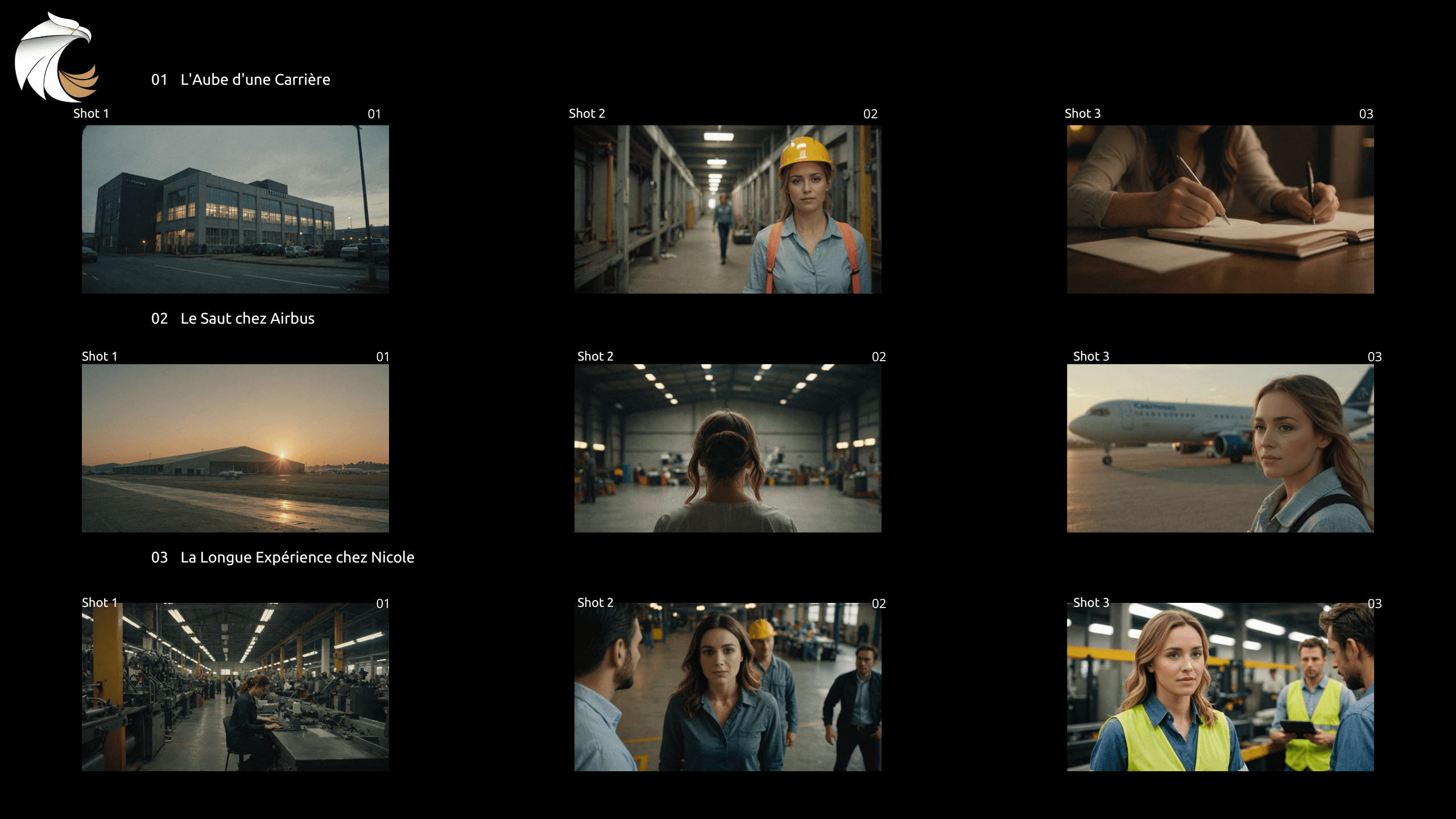Click Shot 2 label in Airbus scene
Viewport: 1456px width, 819px height.
[x=595, y=357]
